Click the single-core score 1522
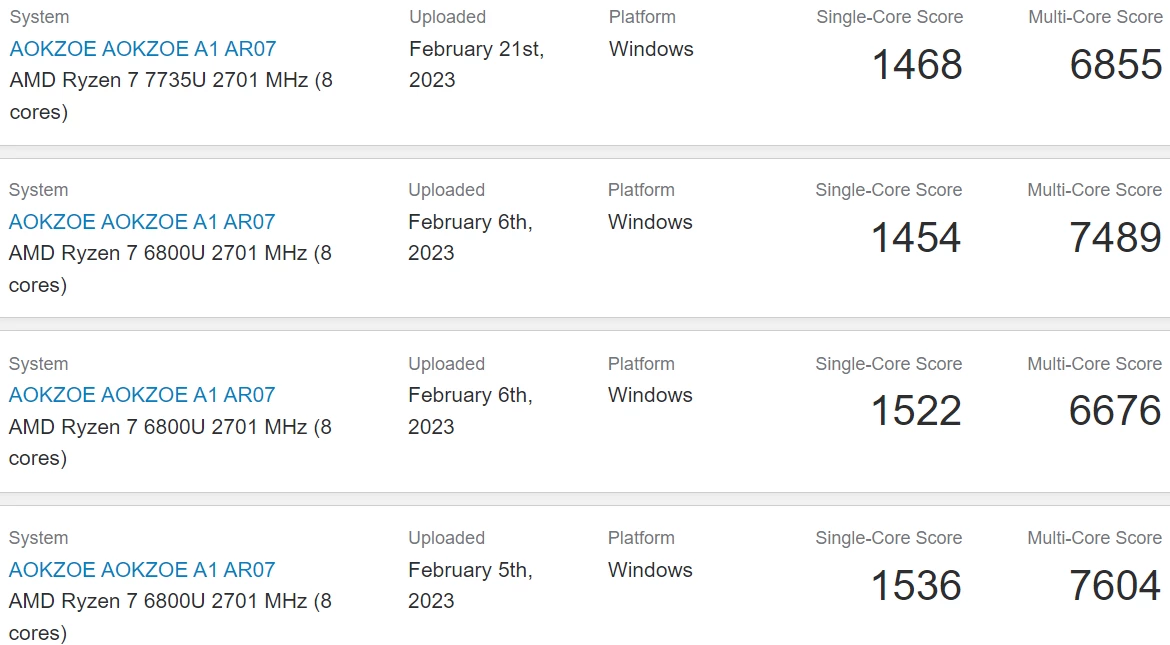This screenshot has height=645, width=1170. click(x=916, y=411)
